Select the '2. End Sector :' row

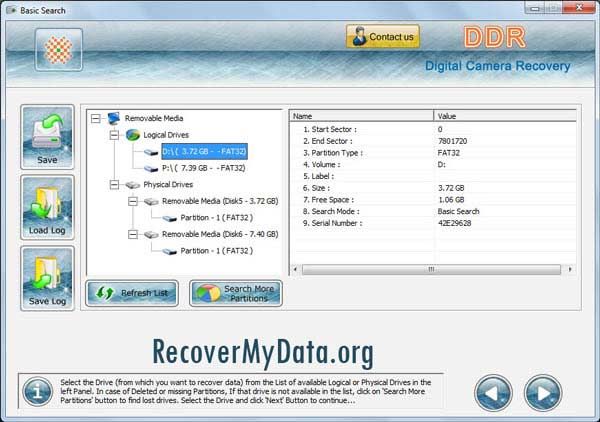pyautogui.click(x=433, y=141)
